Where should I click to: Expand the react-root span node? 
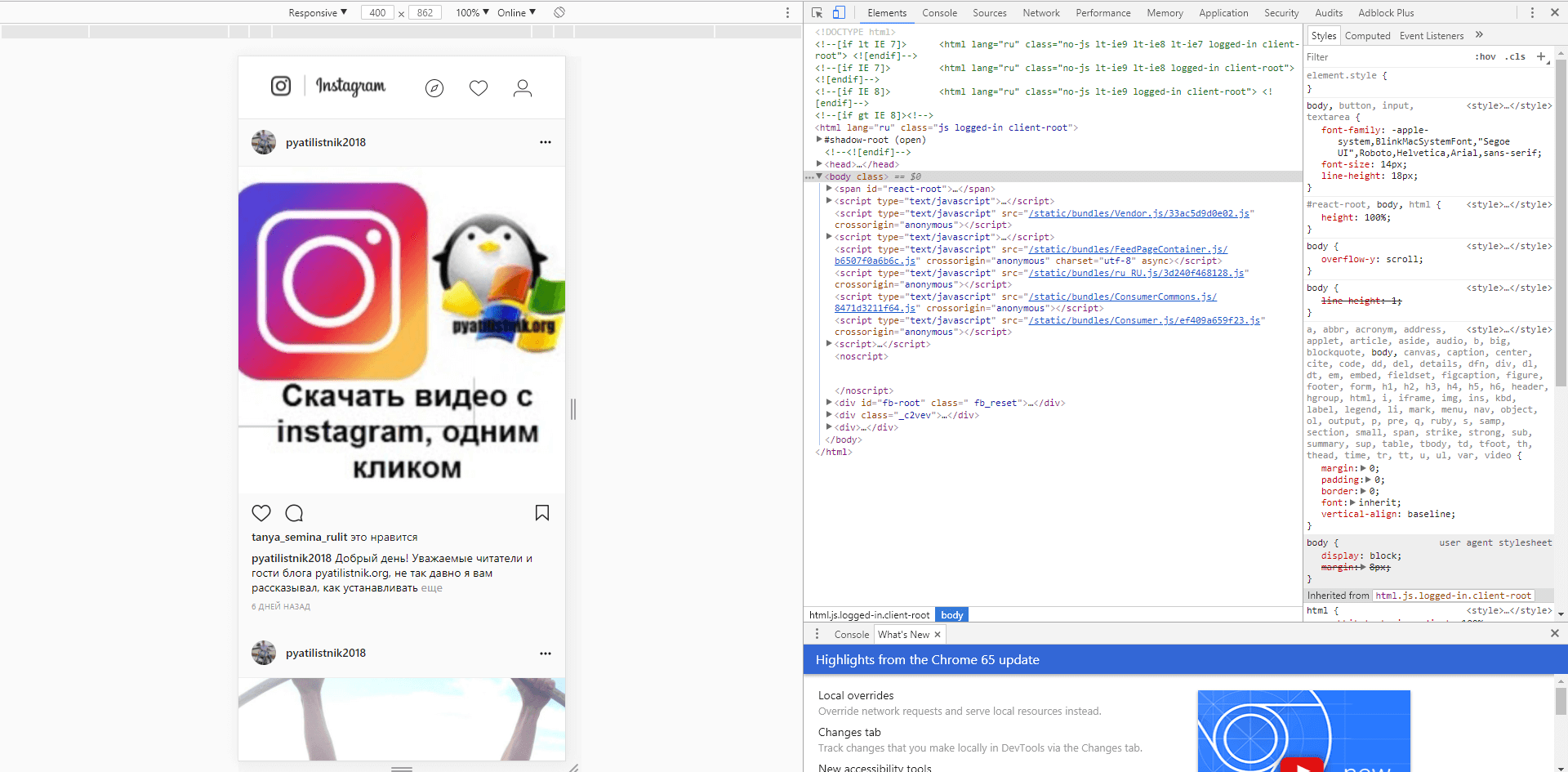click(829, 189)
